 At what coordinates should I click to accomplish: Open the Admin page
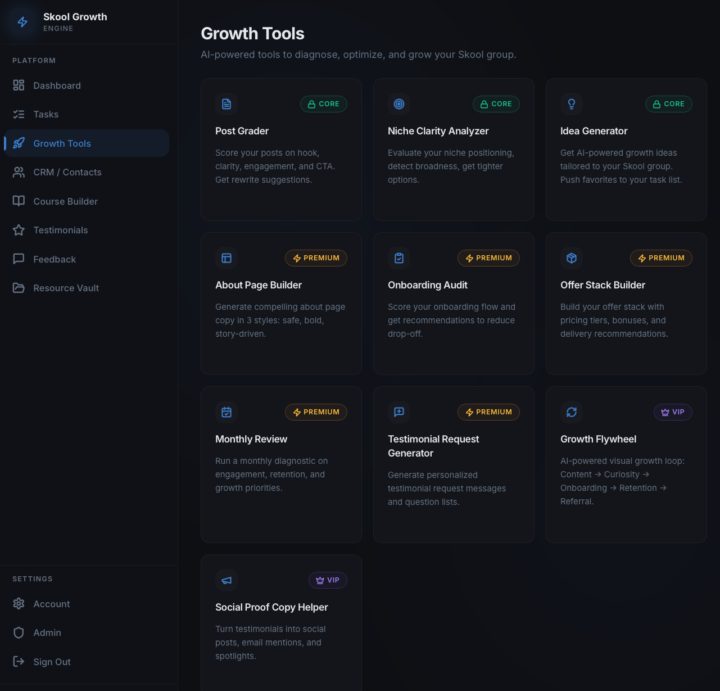coord(86,633)
